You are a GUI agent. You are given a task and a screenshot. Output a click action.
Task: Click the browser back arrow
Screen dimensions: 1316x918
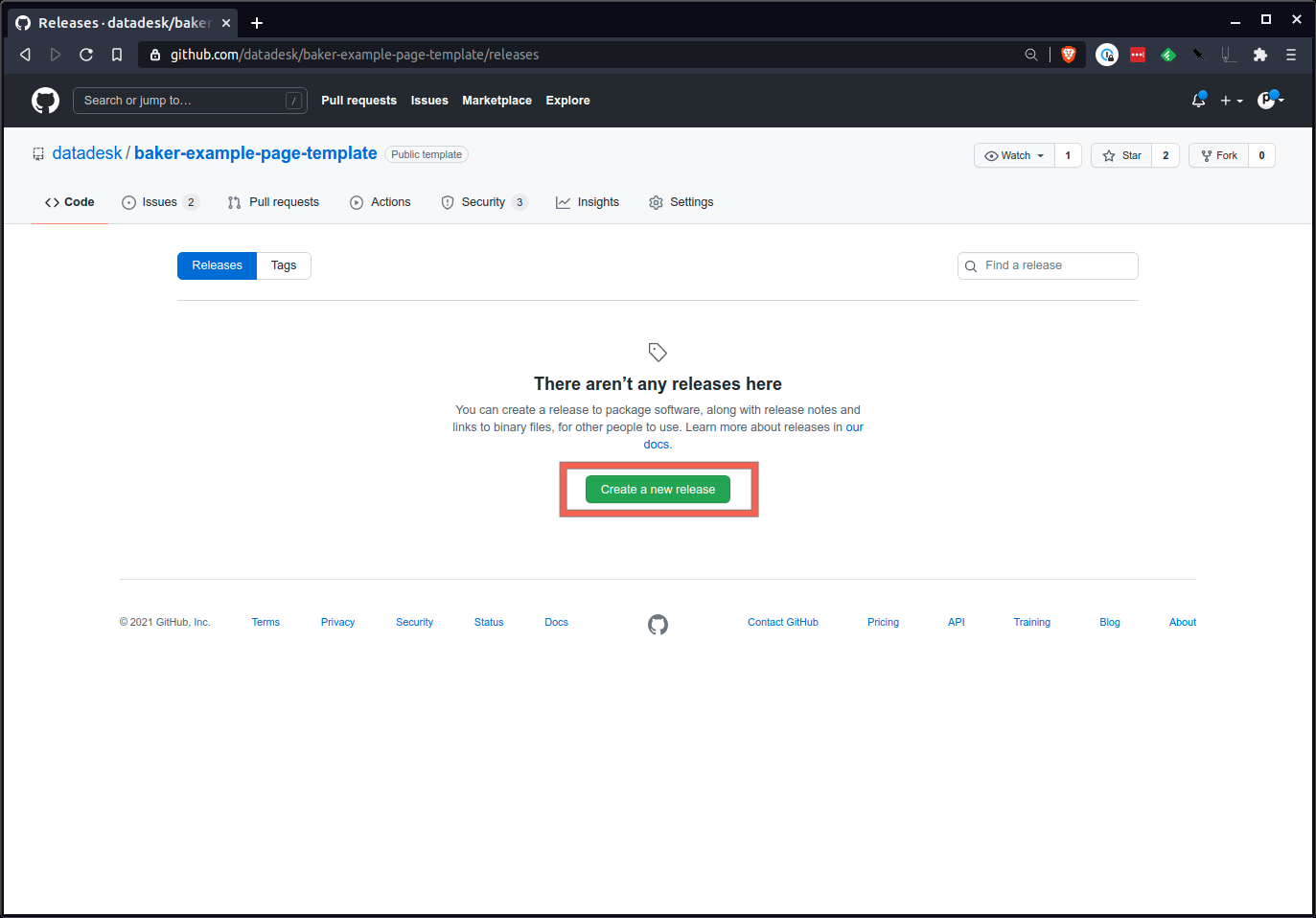(25, 55)
